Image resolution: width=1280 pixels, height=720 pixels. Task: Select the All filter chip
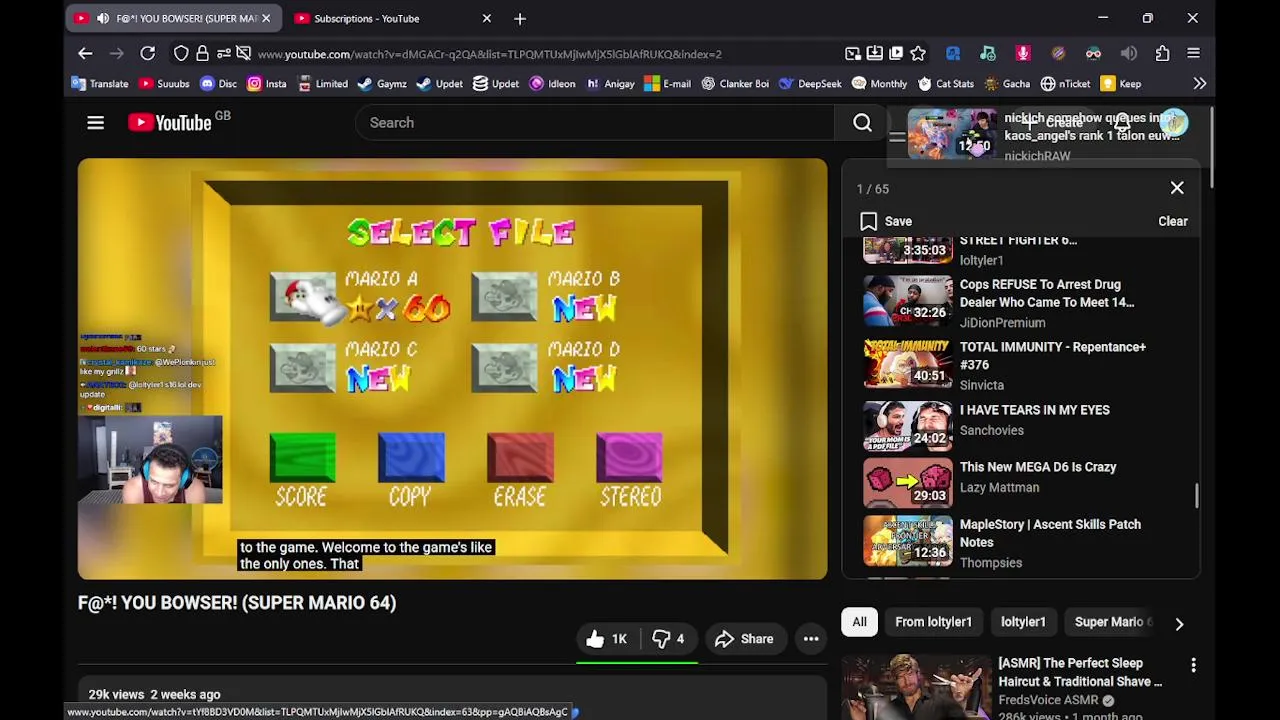(x=859, y=622)
